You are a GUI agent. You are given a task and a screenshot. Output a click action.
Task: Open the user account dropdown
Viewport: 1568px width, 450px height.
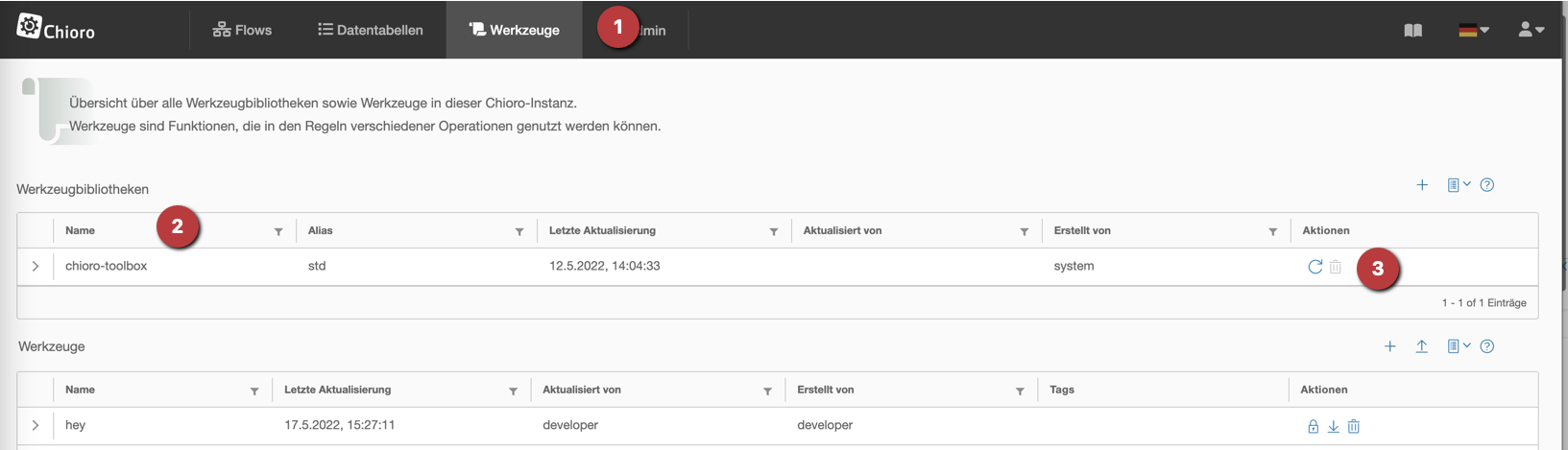(1531, 31)
